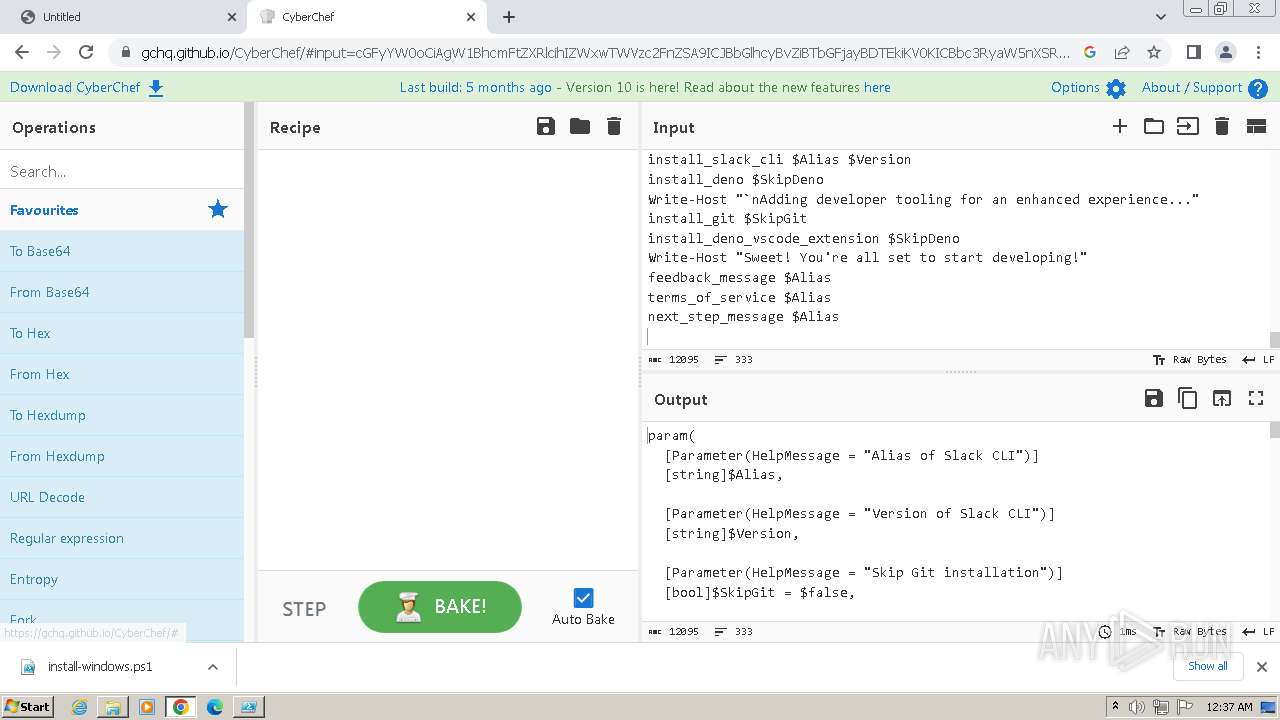
Task: Replace the input with the output
Action: click(1222, 398)
